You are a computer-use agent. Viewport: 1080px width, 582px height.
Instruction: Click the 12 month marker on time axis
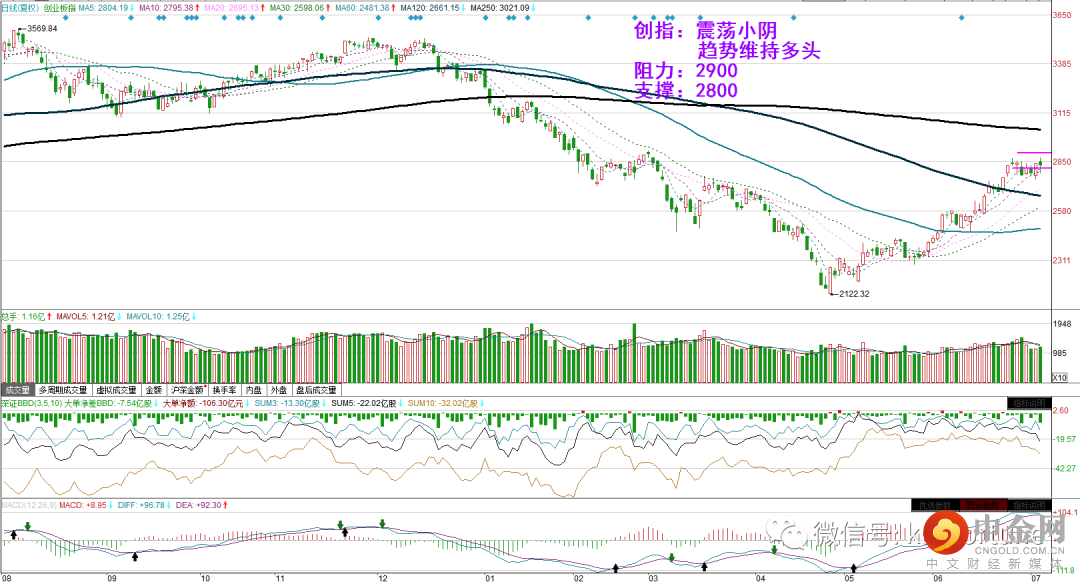(x=382, y=578)
